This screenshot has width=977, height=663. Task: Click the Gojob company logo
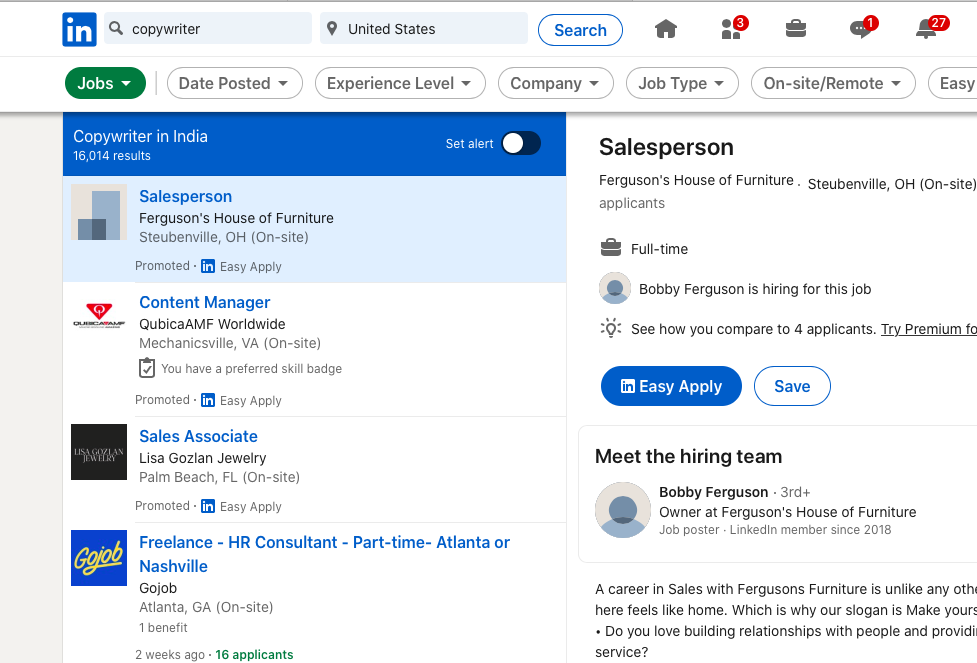[99, 558]
